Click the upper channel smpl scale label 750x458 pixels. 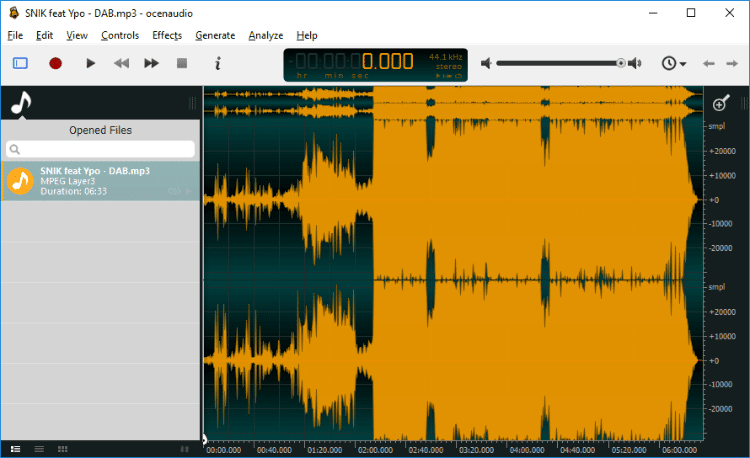[717, 126]
